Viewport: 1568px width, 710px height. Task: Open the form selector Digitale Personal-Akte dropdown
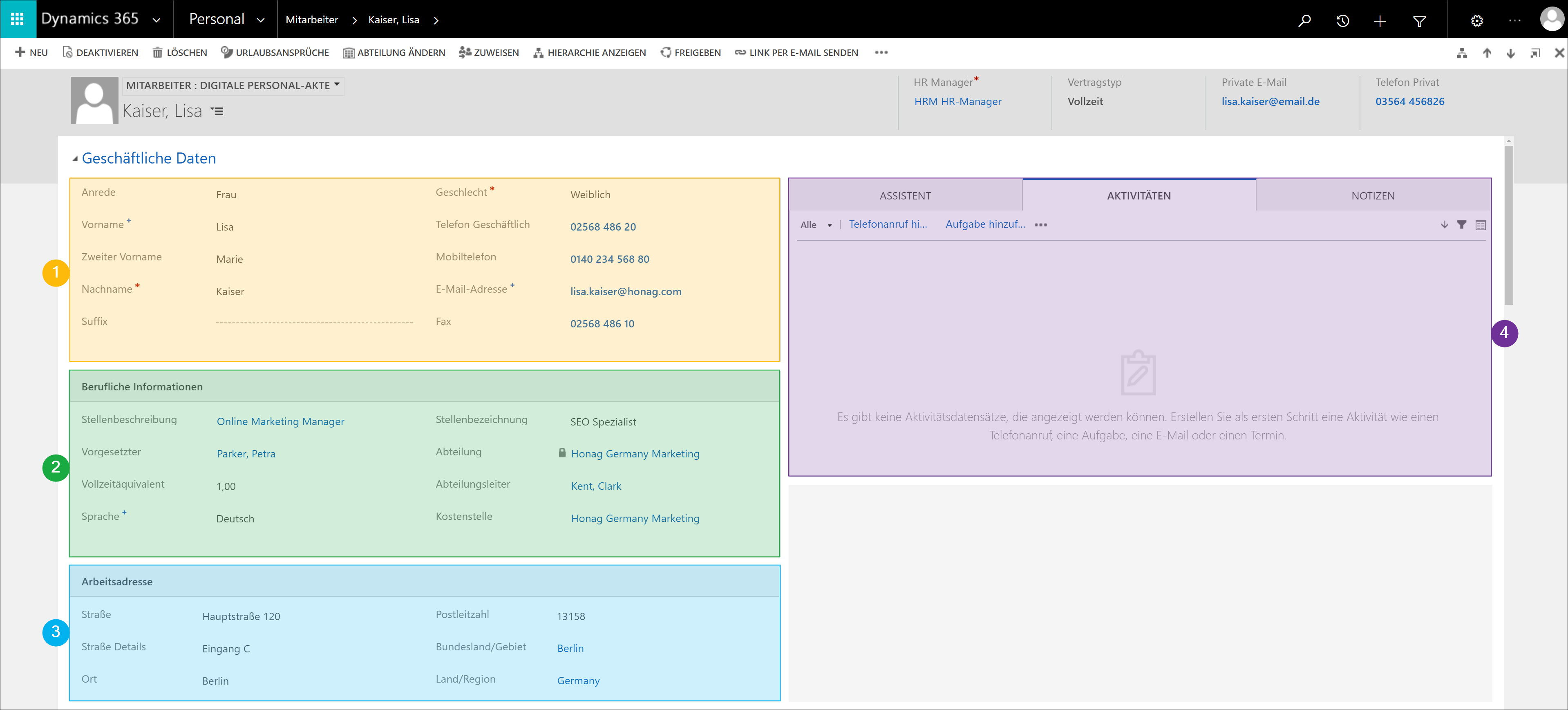pos(337,85)
